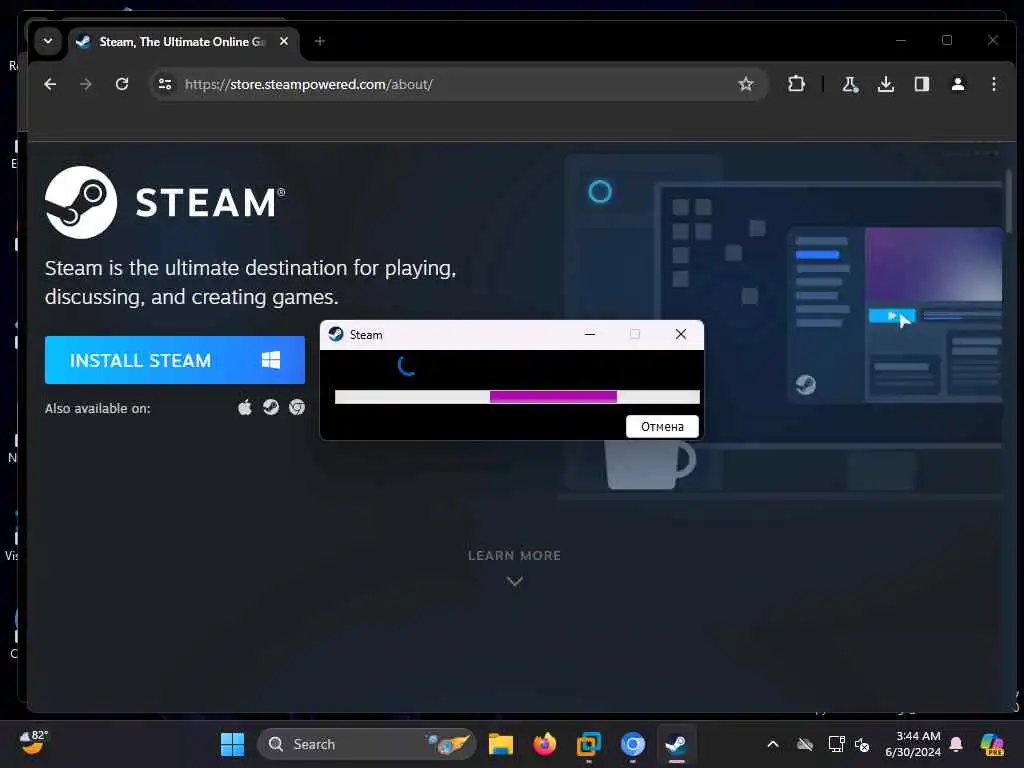Click the Chrome OS availability icon

(x=297, y=408)
